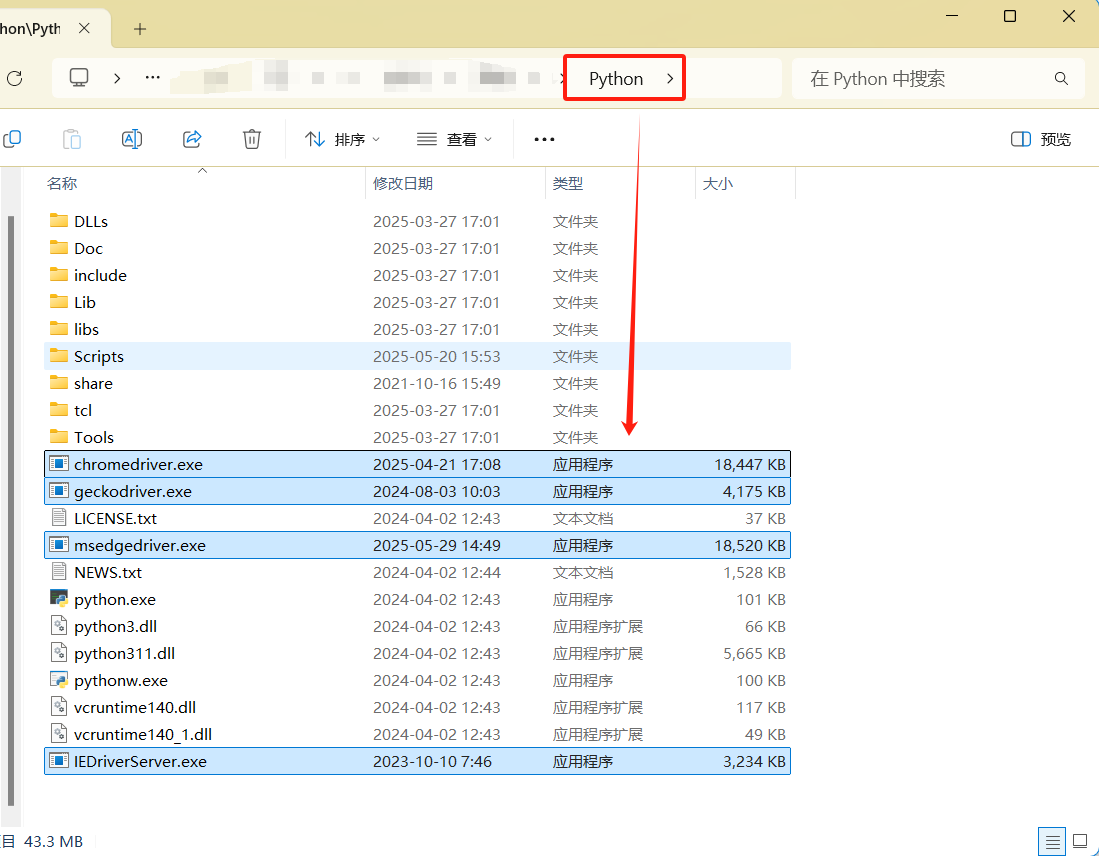Click size 18,447 KB of chromedriver.exe
The width and height of the screenshot is (1099, 856).
click(x=750, y=464)
